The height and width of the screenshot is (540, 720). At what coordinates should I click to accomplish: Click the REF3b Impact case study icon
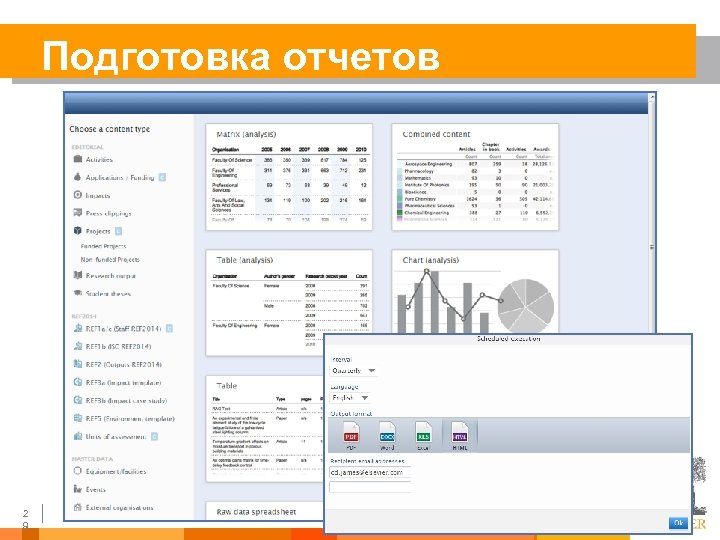coord(78,400)
